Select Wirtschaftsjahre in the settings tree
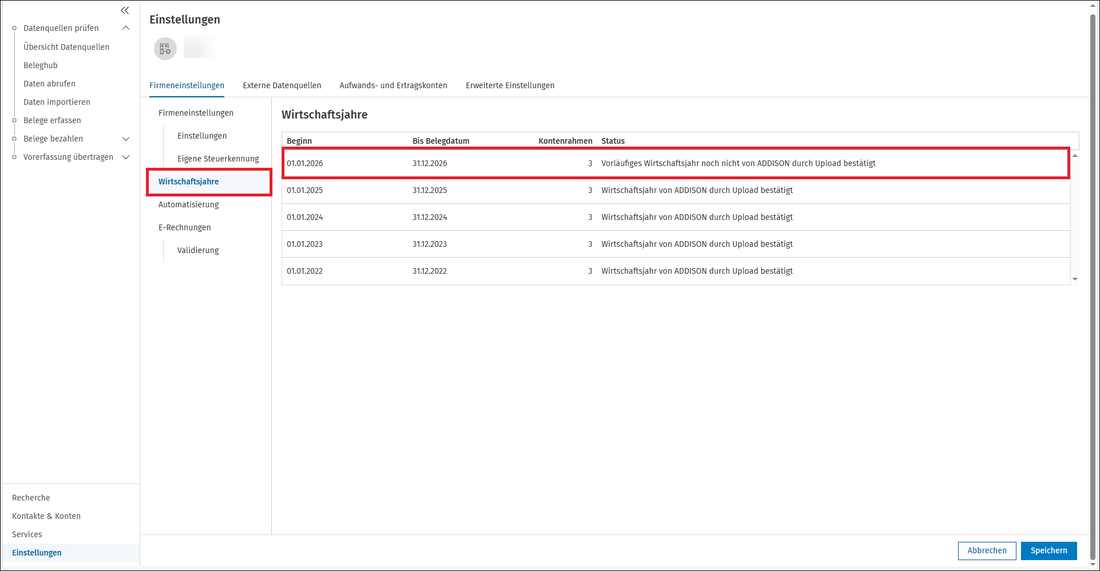The height and width of the screenshot is (571, 1100). pyautogui.click(x=189, y=182)
